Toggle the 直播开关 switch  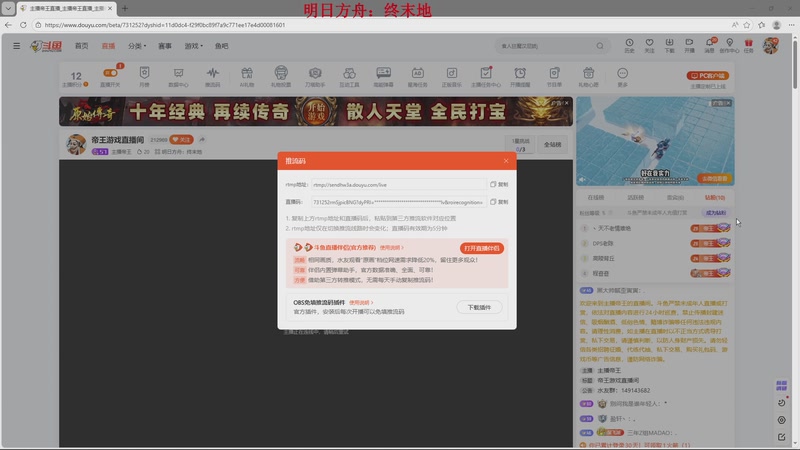pyautogui.click(x=110, y=73)
